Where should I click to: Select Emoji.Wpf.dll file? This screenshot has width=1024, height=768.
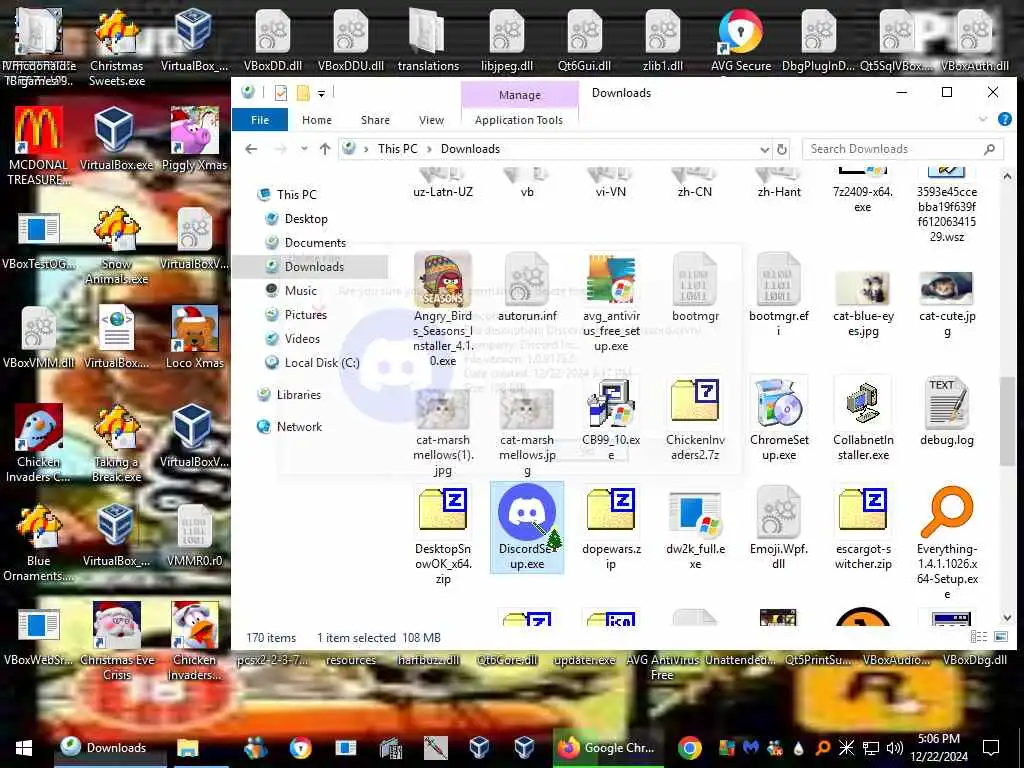coord(778,528)
